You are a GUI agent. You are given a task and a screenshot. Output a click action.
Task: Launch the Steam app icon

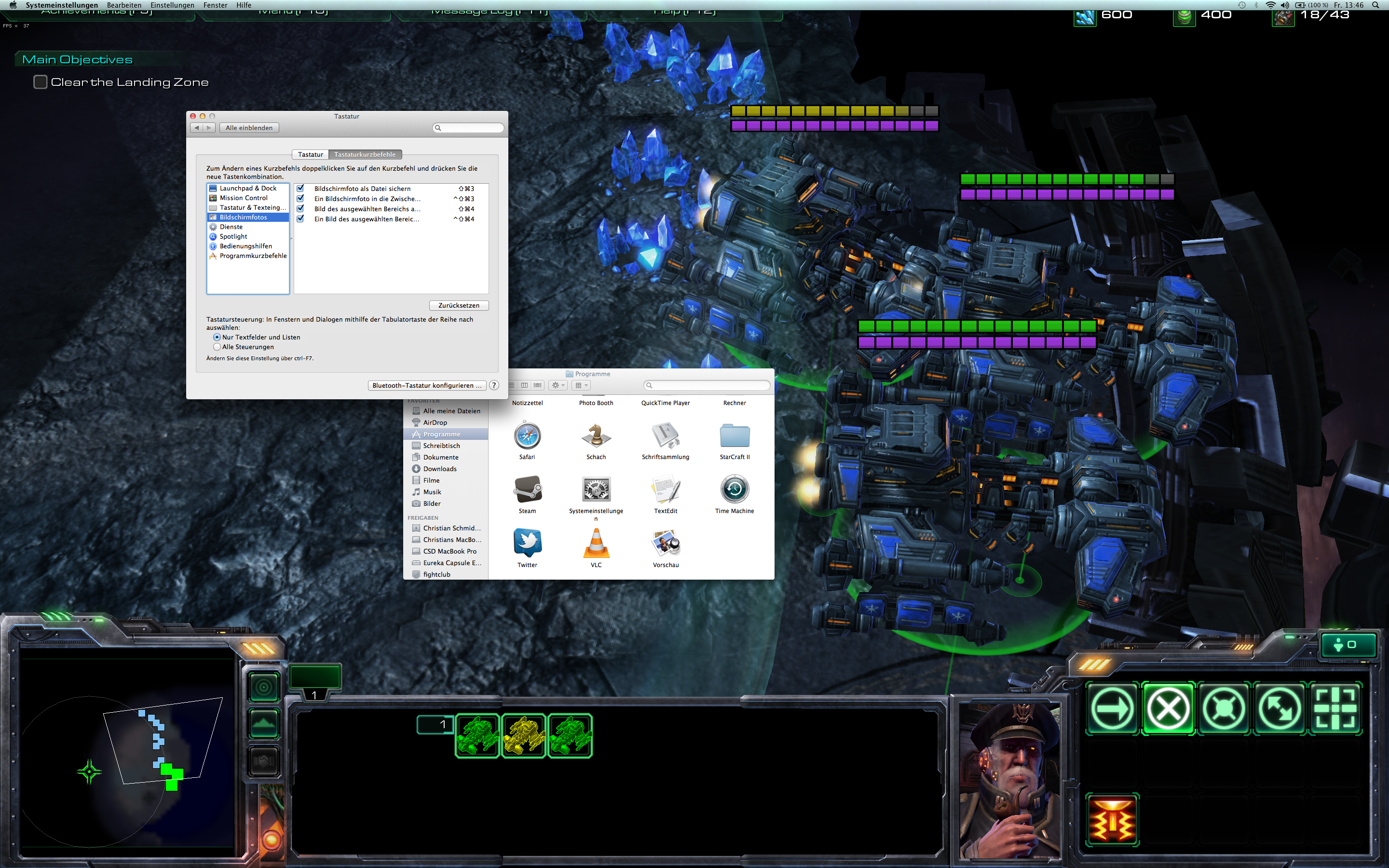click(528, 489)
